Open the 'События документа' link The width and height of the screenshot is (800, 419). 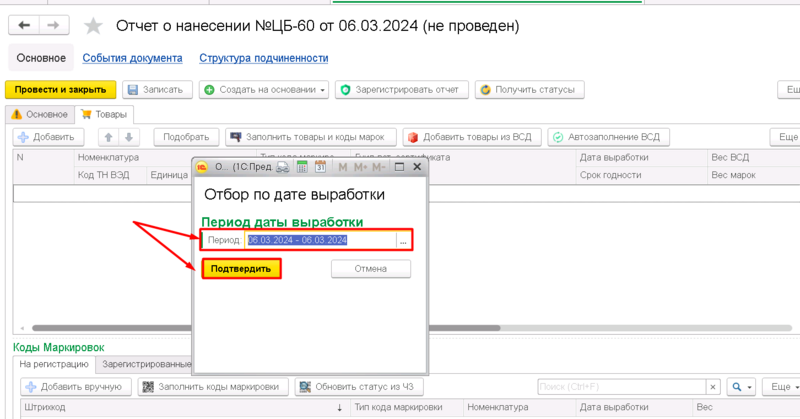[x=132, y=58]
